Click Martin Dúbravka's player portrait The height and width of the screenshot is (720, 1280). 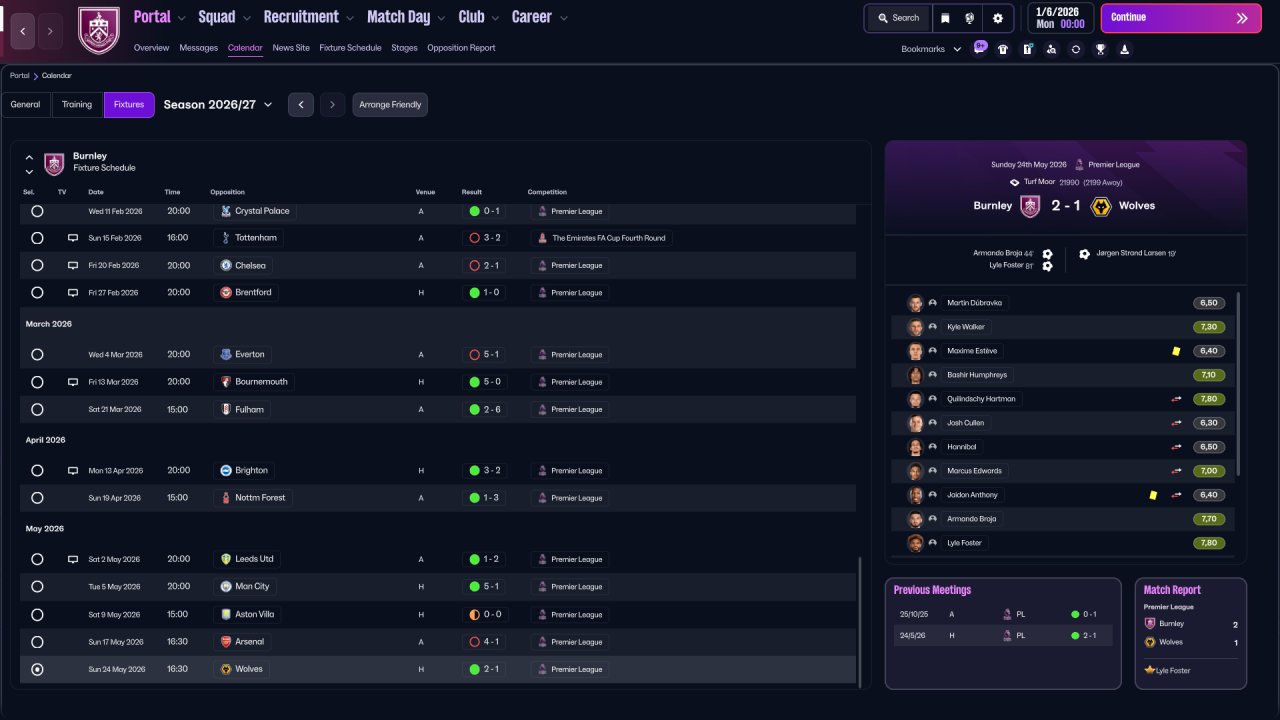pos(915,303)
